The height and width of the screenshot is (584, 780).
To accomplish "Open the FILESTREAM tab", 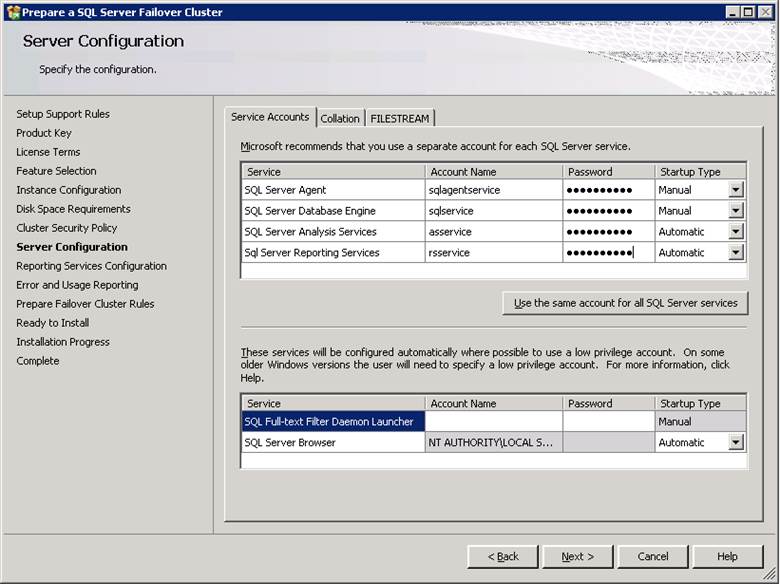I will (x=400, y=118).
